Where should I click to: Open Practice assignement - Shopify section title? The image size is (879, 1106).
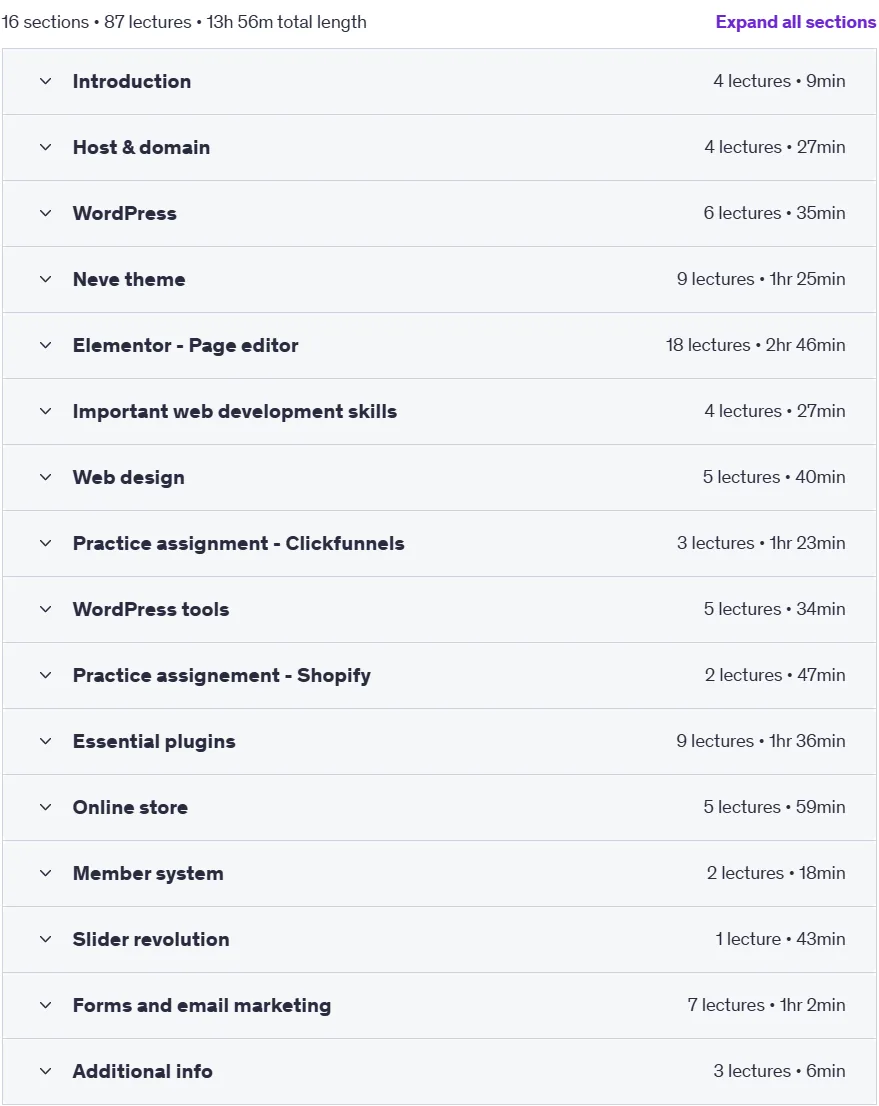222,676
